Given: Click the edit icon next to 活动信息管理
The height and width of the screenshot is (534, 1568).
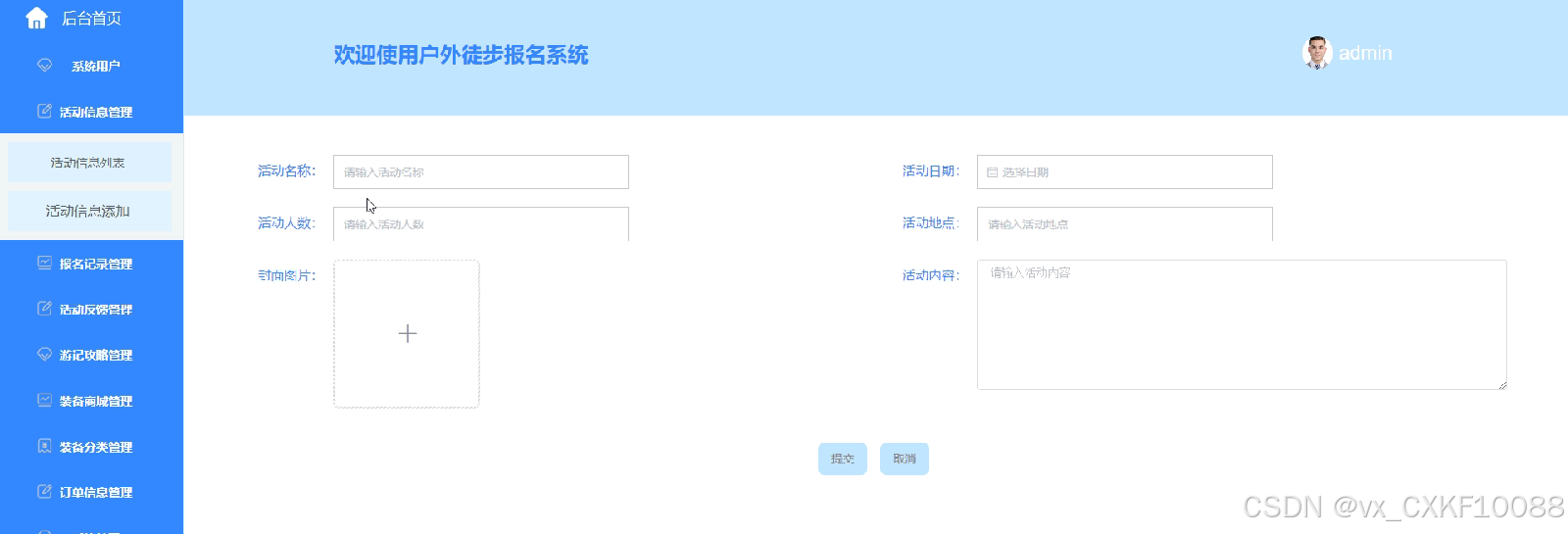Looking at the screenshot, I should pyautogui.click(x=44, y=111).
